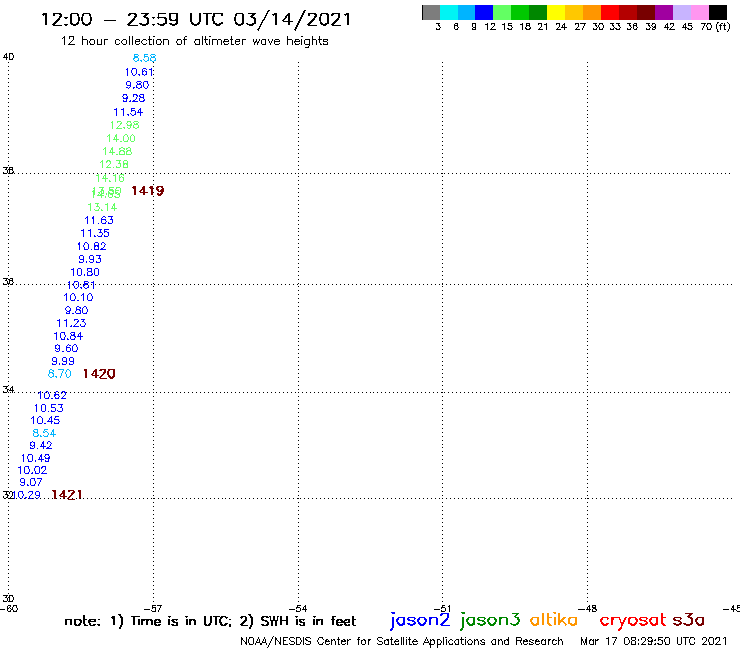The width and height of the screenshot is (740, 650).
Task: Click the light green legend swatch
Action: click(502, 12)
